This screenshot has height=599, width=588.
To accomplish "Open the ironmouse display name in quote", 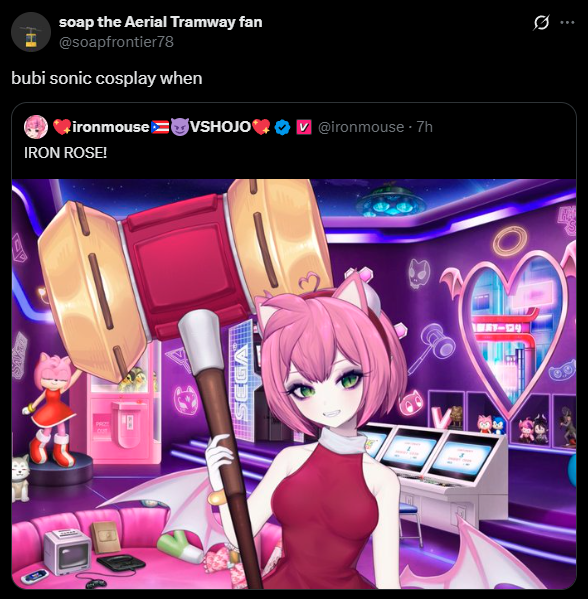I will (110, 127).
